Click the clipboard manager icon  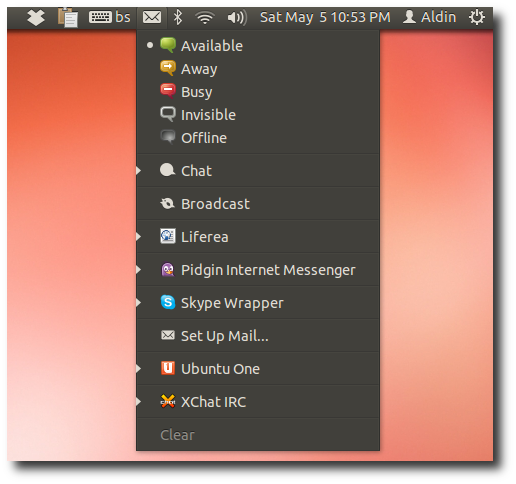pyautogui.click(x=68, y=17)
